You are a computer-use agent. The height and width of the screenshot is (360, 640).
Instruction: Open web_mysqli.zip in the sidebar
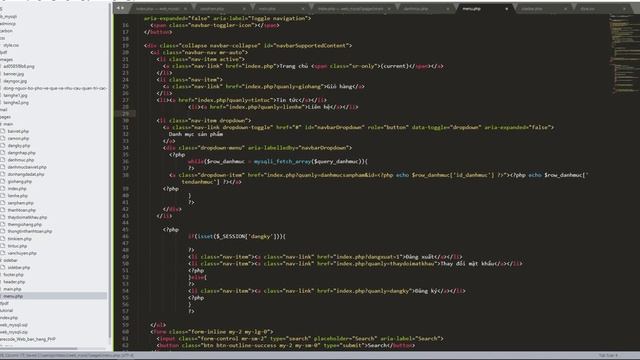(x=14, y=332)
